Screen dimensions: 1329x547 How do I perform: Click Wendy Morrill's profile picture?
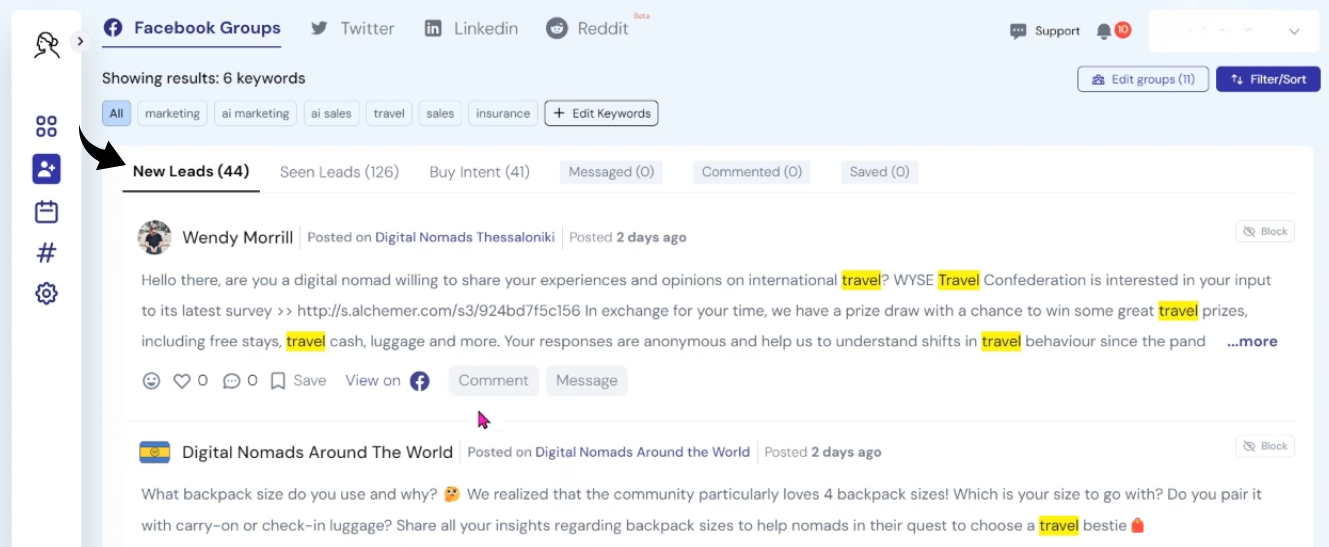[x=154, y=237]
